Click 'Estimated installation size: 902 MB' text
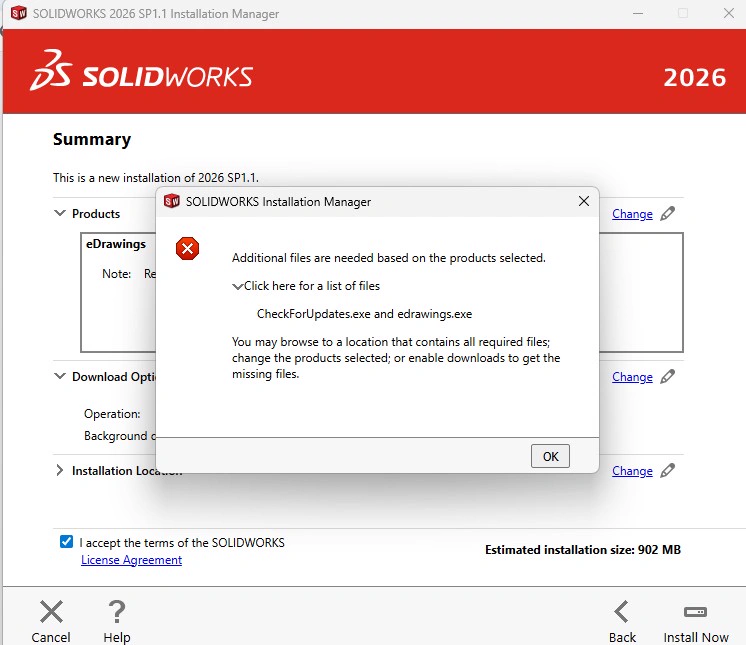This screenshot has height=645, width=746. [x=583, y=550]
